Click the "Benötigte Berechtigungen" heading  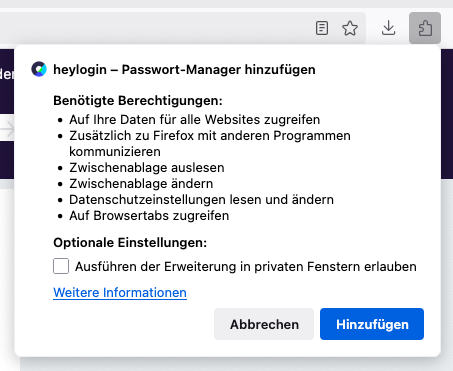tap(138, 100)
